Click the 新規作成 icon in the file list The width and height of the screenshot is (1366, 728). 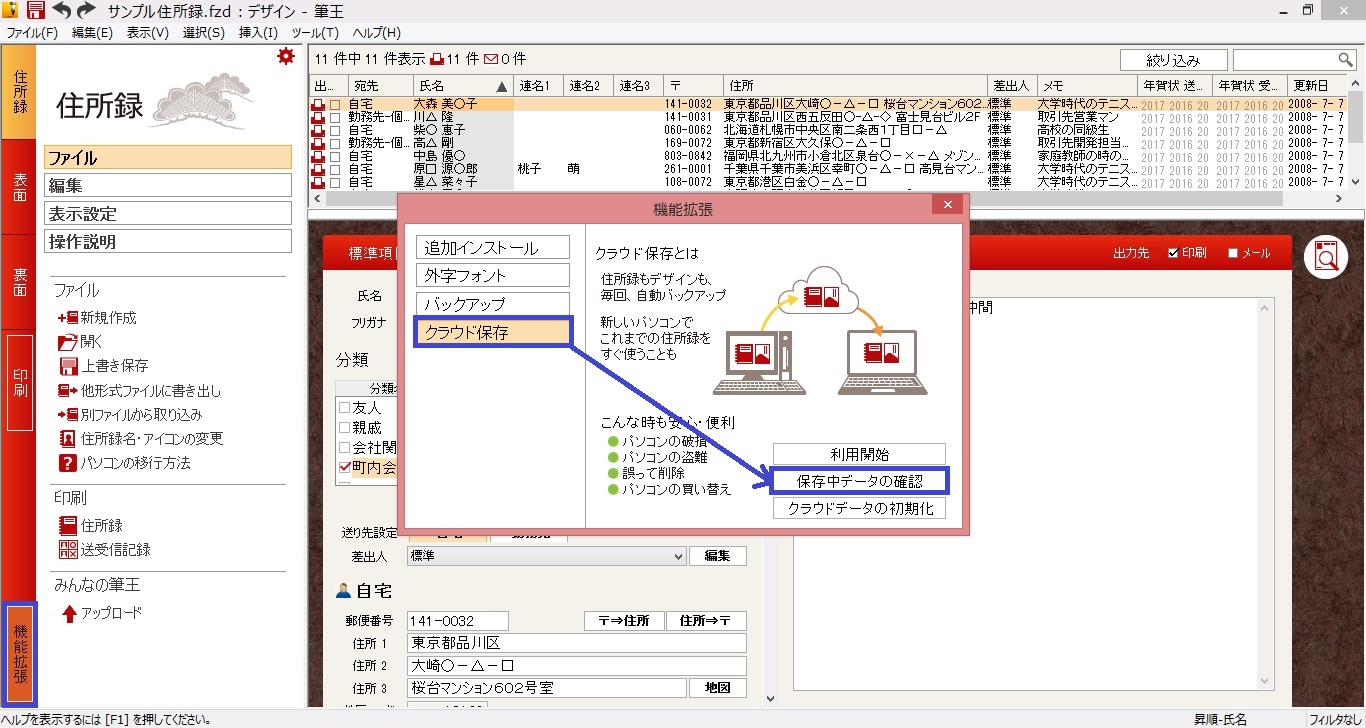68,318
